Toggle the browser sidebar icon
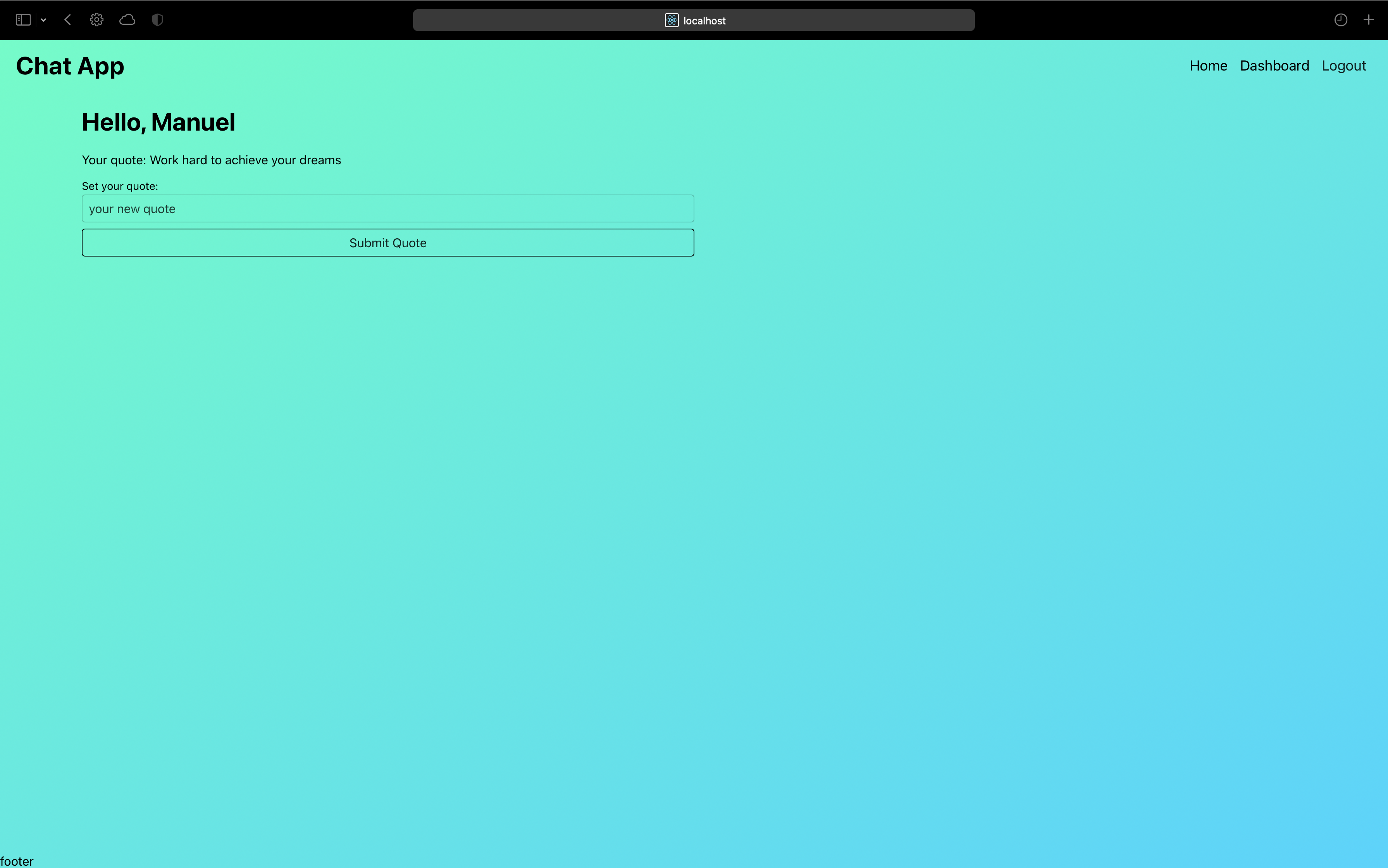1388x868 pixels. pyautogui.click(x=23, y=20)
